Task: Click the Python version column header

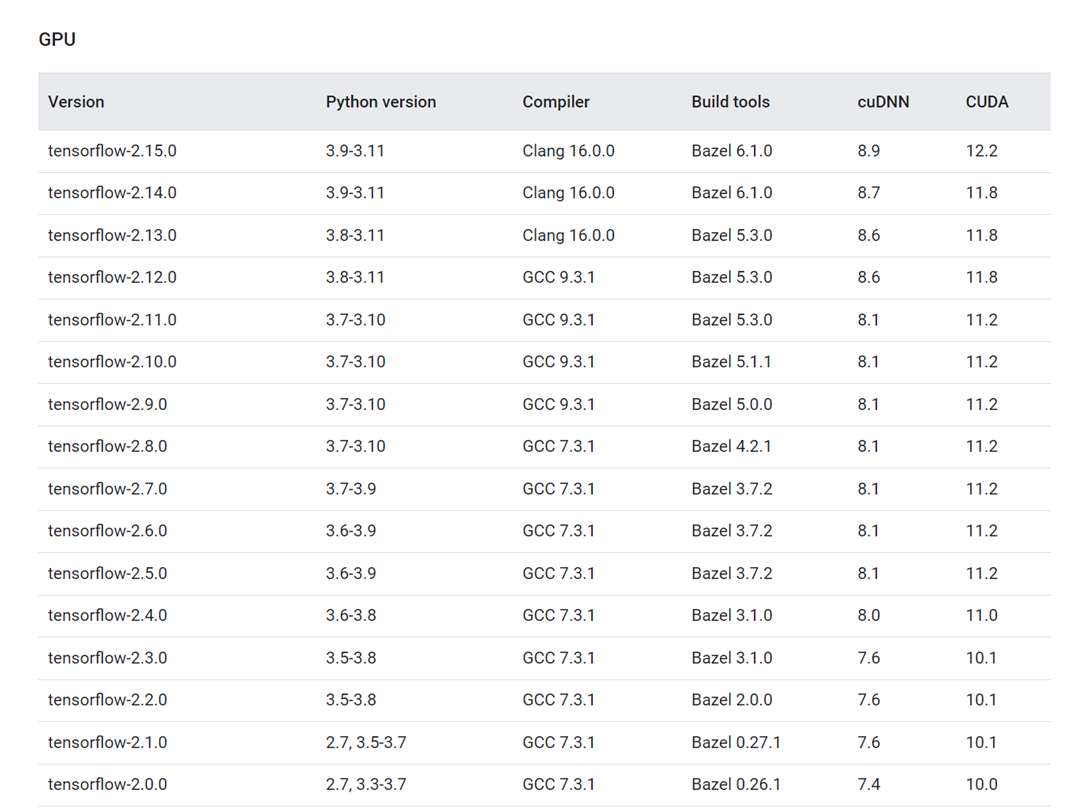Action: click(x=381, y=102)
